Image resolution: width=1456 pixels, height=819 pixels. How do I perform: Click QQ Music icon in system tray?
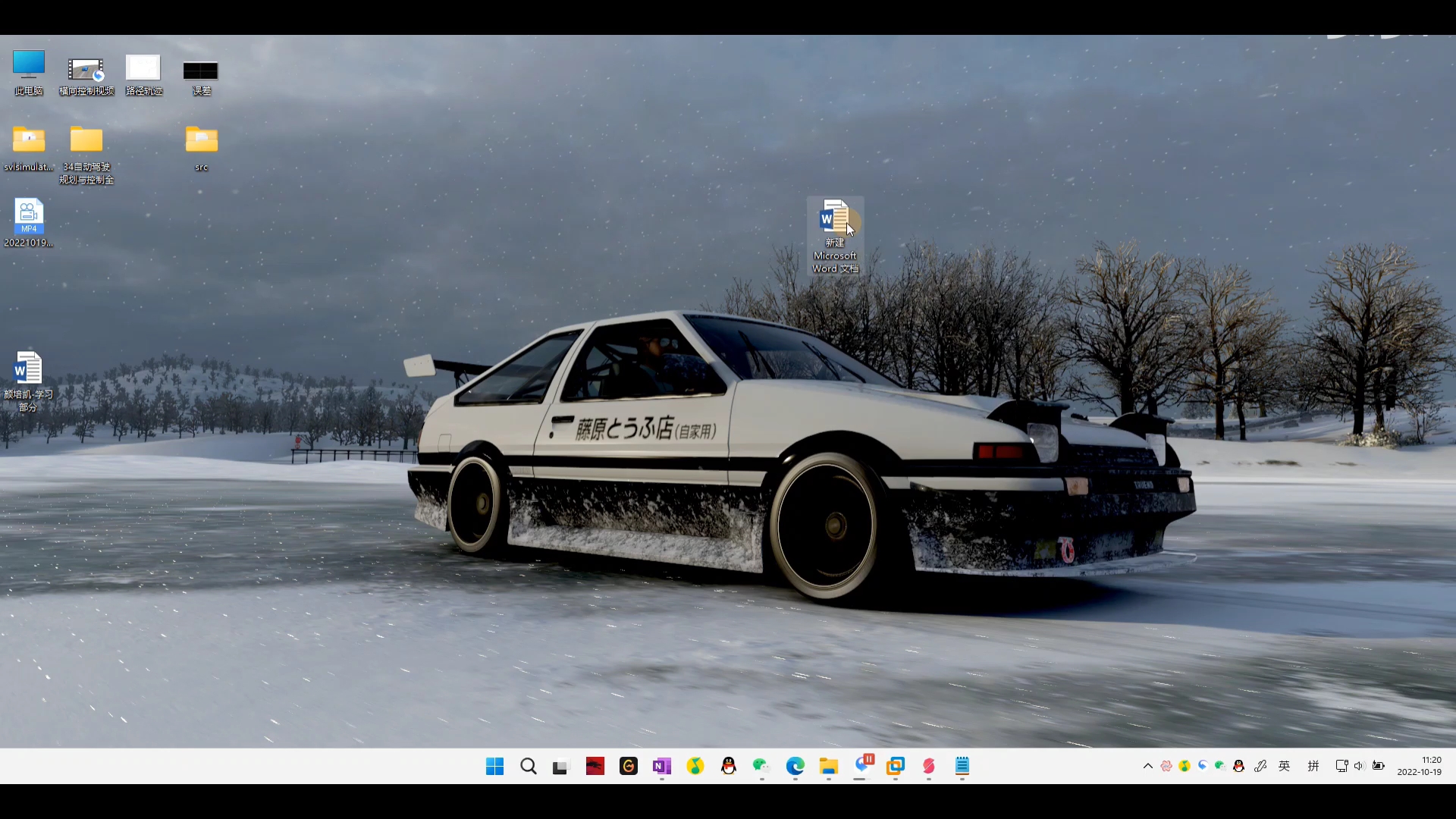coord(1185,767)
